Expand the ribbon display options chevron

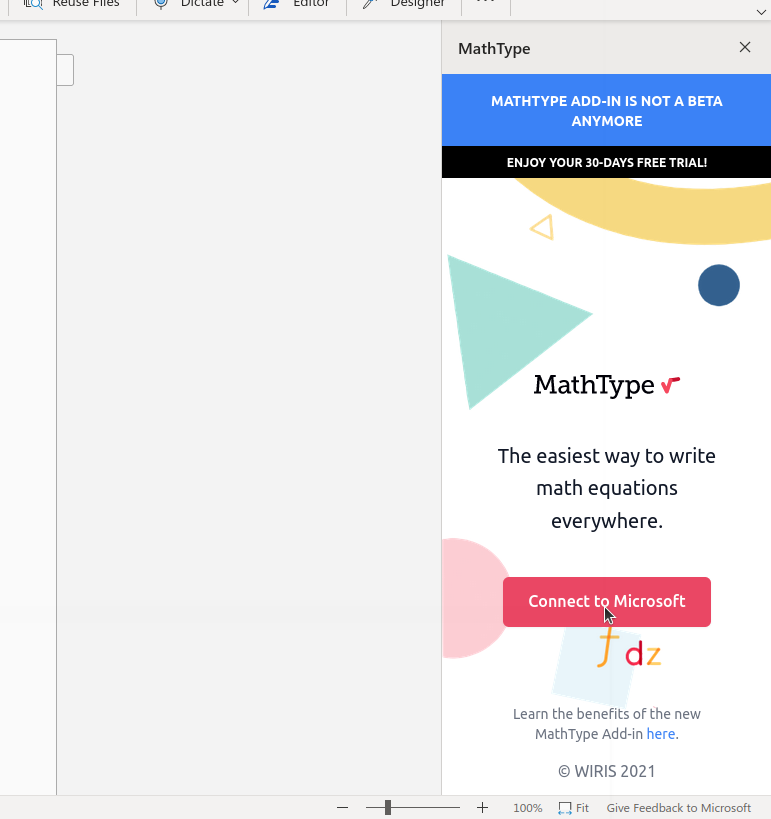click(x=761, y=11)
